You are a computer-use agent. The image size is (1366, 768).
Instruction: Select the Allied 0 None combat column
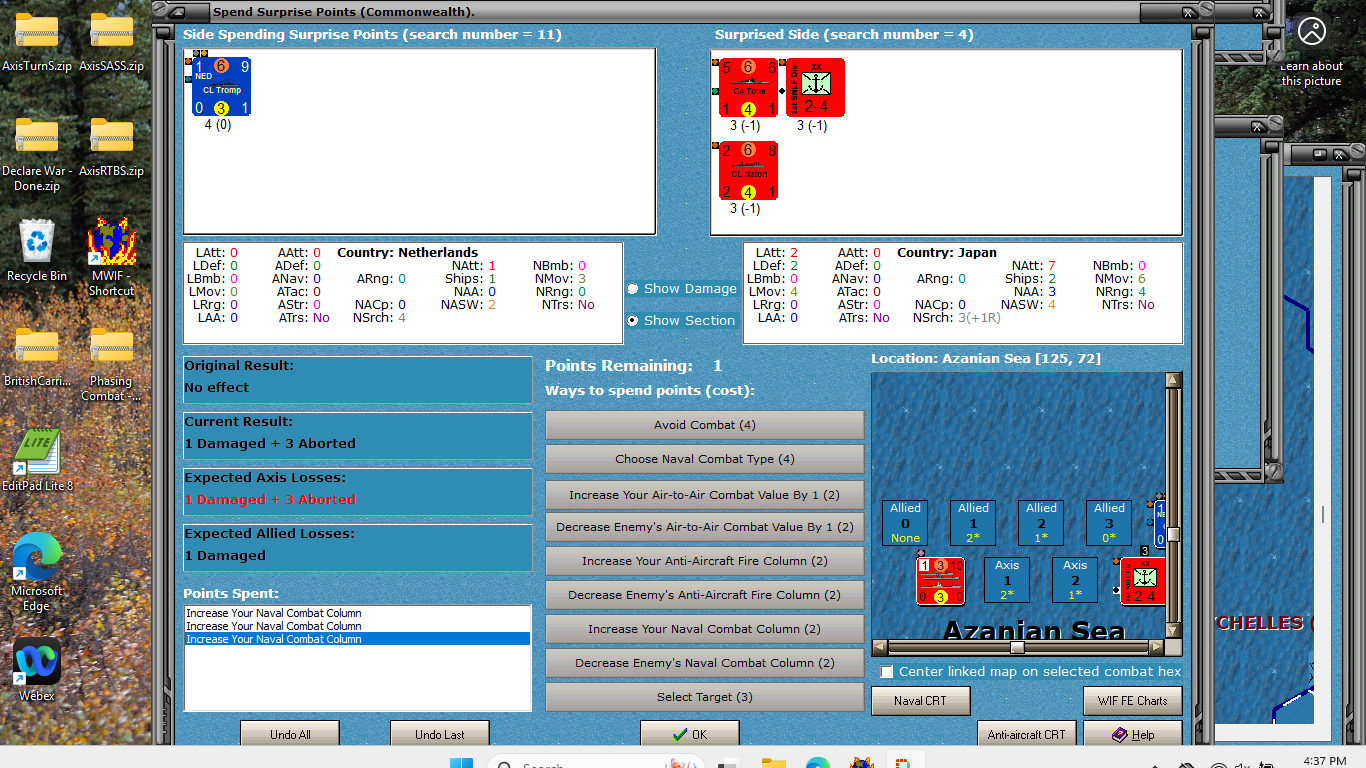click(904, 522)
